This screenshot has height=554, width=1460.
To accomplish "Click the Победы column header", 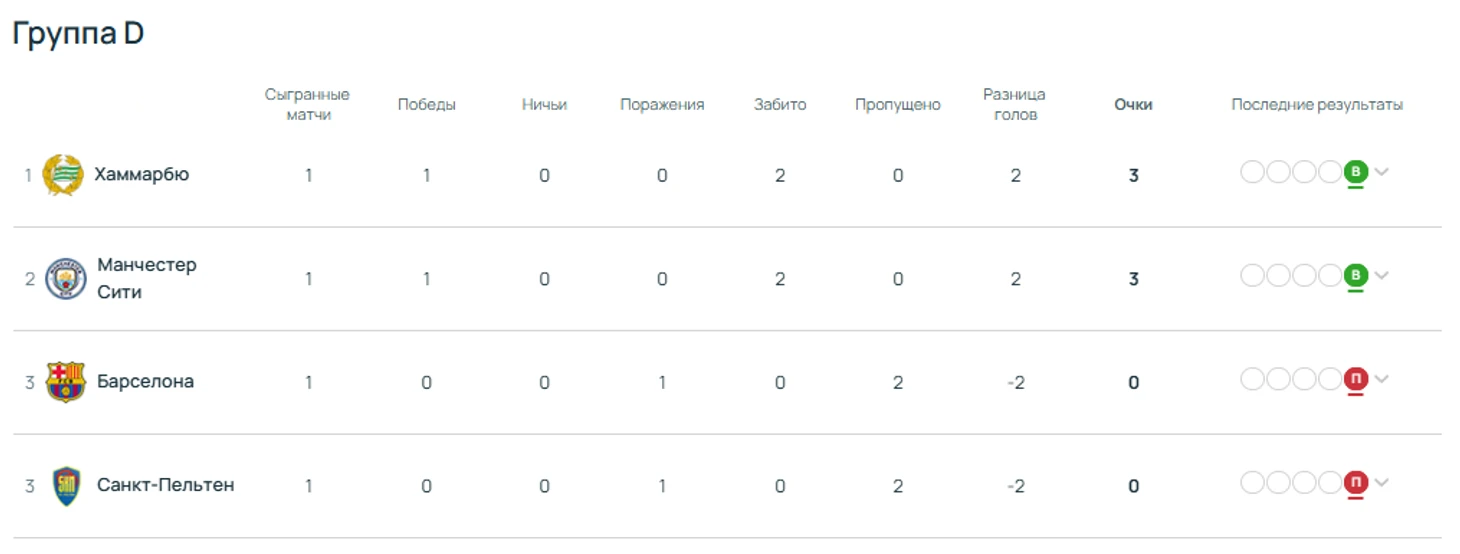I will tap(426, 104).
